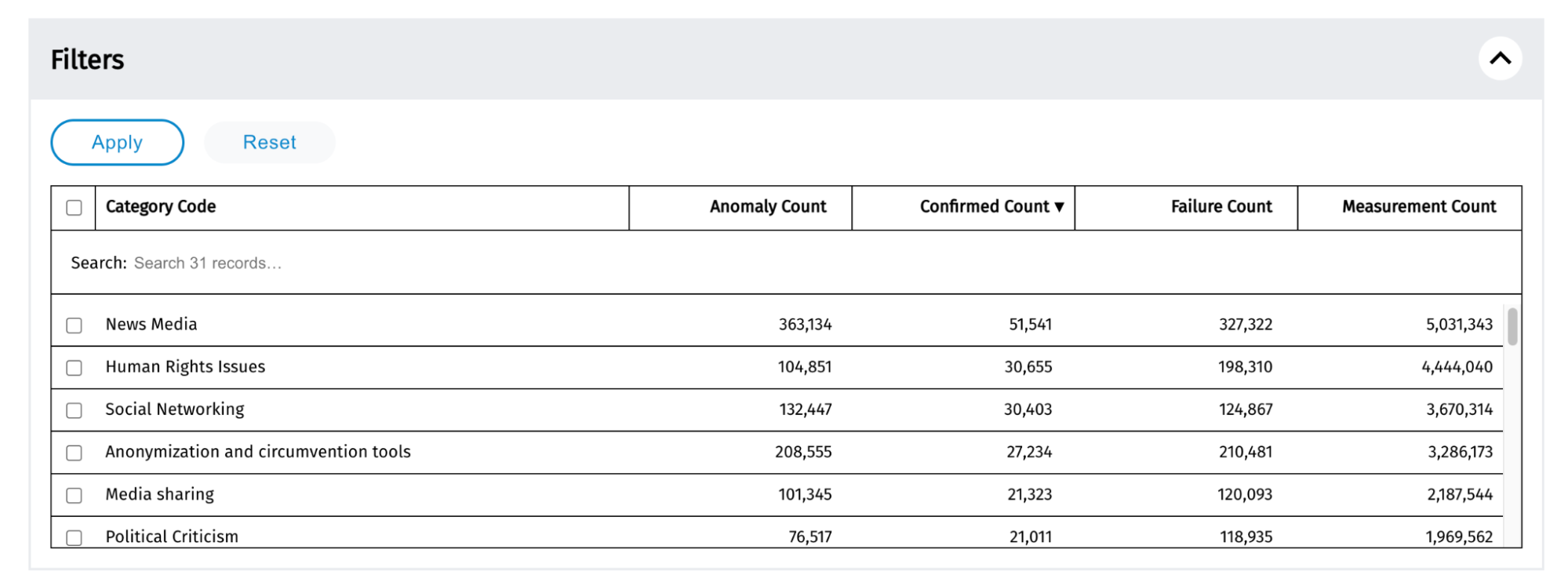Reset the filters
The image size is (1568, 586).
coord(269,143)
